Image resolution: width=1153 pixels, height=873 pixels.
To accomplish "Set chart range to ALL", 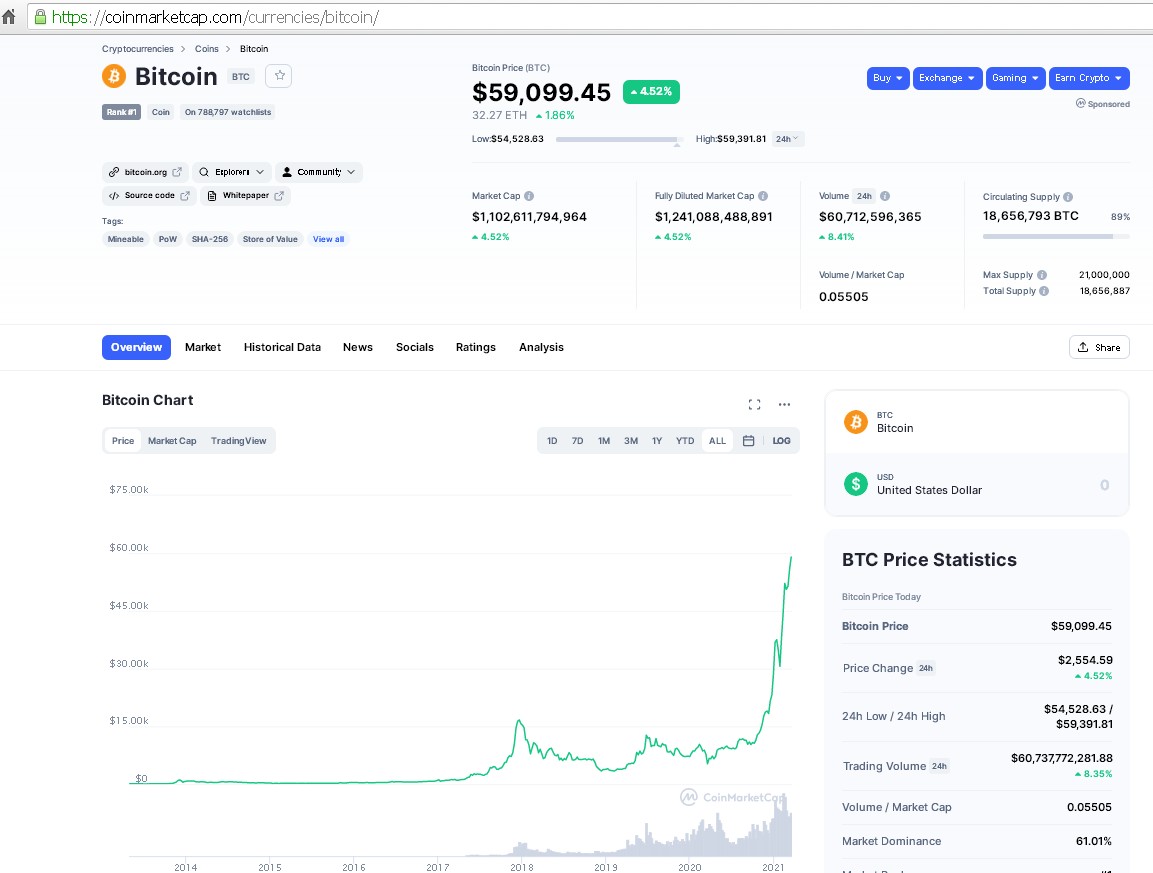I will [717, 441].
